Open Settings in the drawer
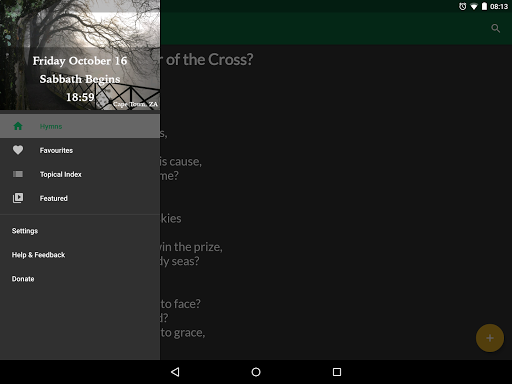This screenshot has height=384, width=512. tap(25, 231)
